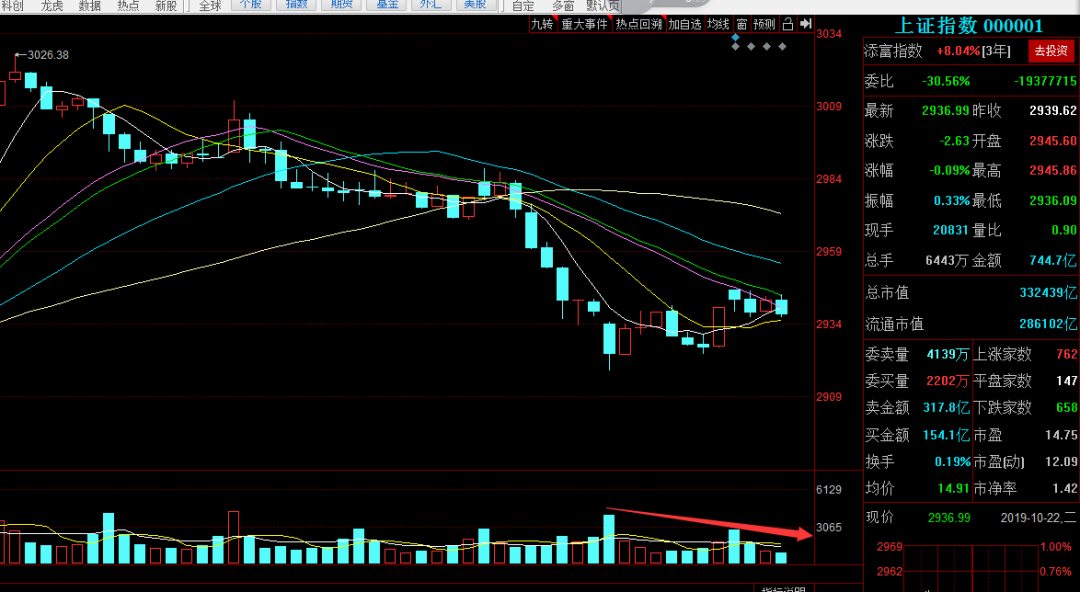The height and width of the screenshot is (592, 1080).
Task: Click 最低 value 2936.09
Action: click(1053, 201)
